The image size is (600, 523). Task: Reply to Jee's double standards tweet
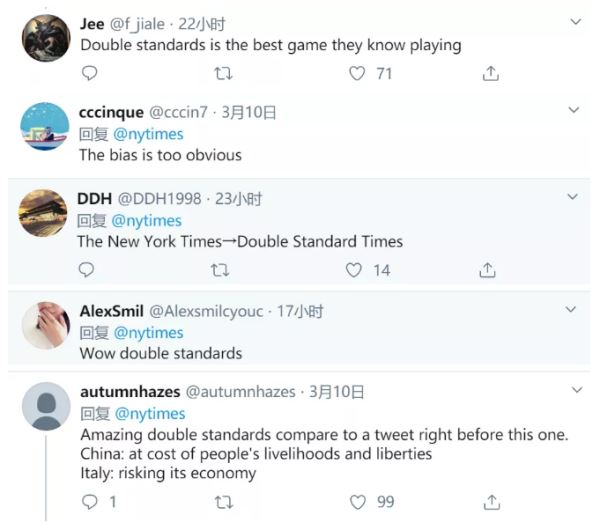(90, 73)
